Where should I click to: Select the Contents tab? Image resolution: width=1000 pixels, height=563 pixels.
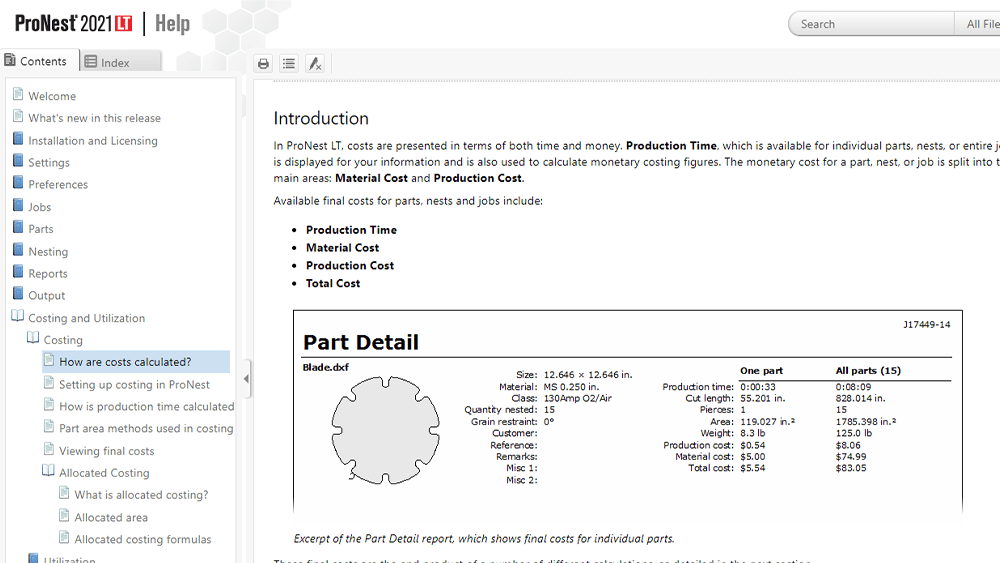click(x=36, y=61)
